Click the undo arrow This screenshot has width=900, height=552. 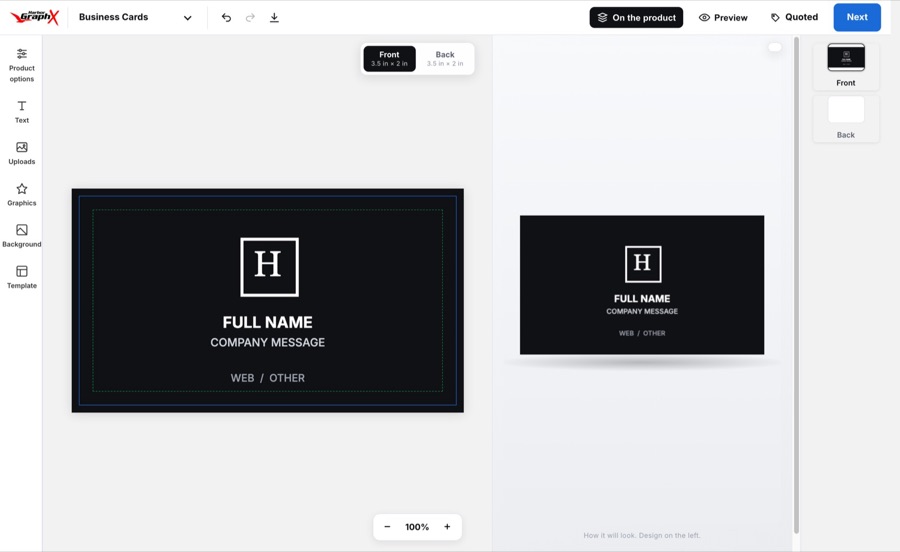(x=226, y=17)
